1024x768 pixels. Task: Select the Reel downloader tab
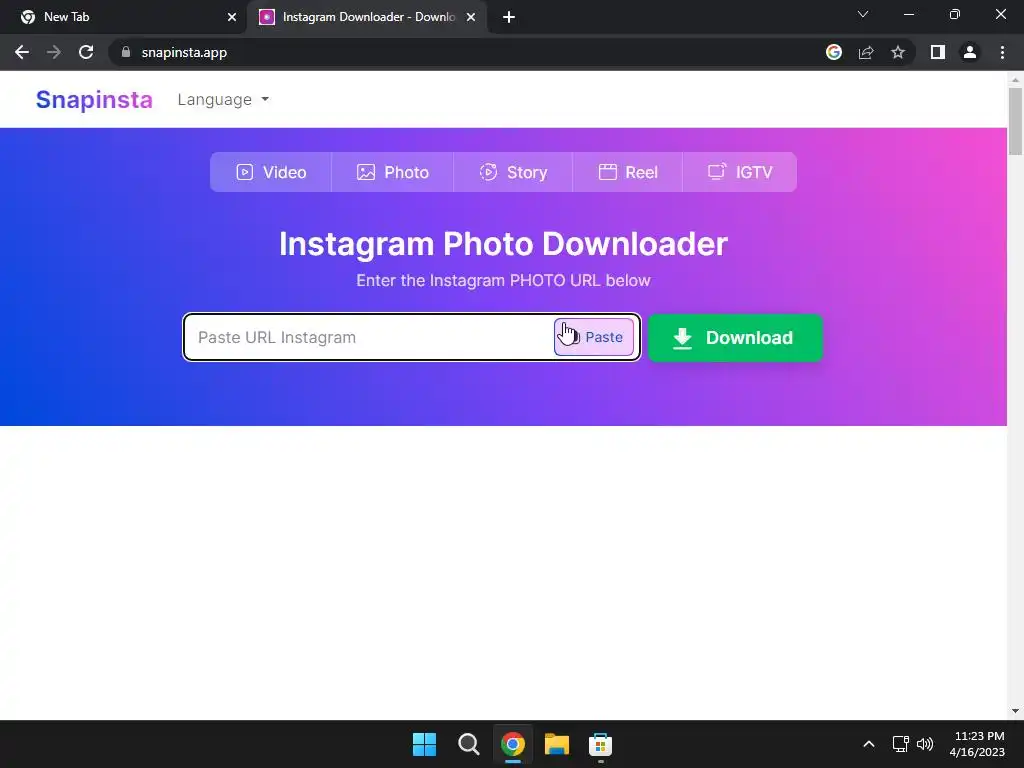coord(628,172)
